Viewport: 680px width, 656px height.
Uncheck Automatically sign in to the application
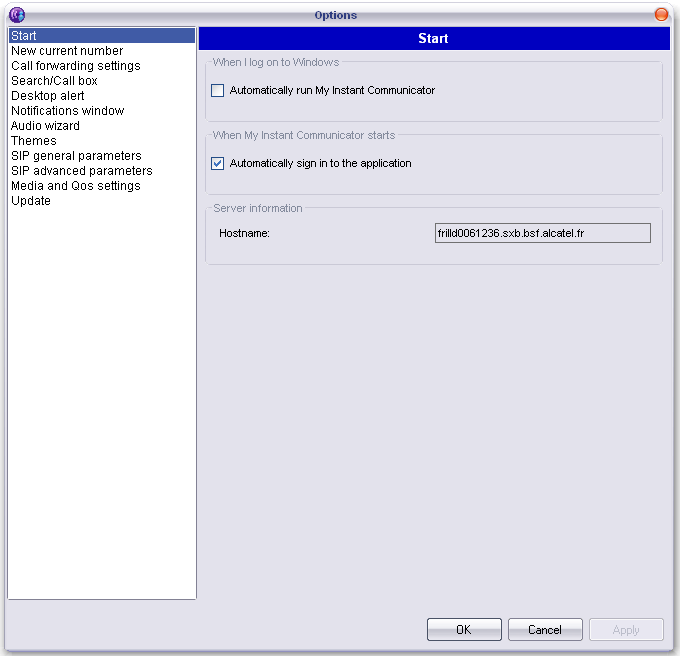[x=217, y=163]
